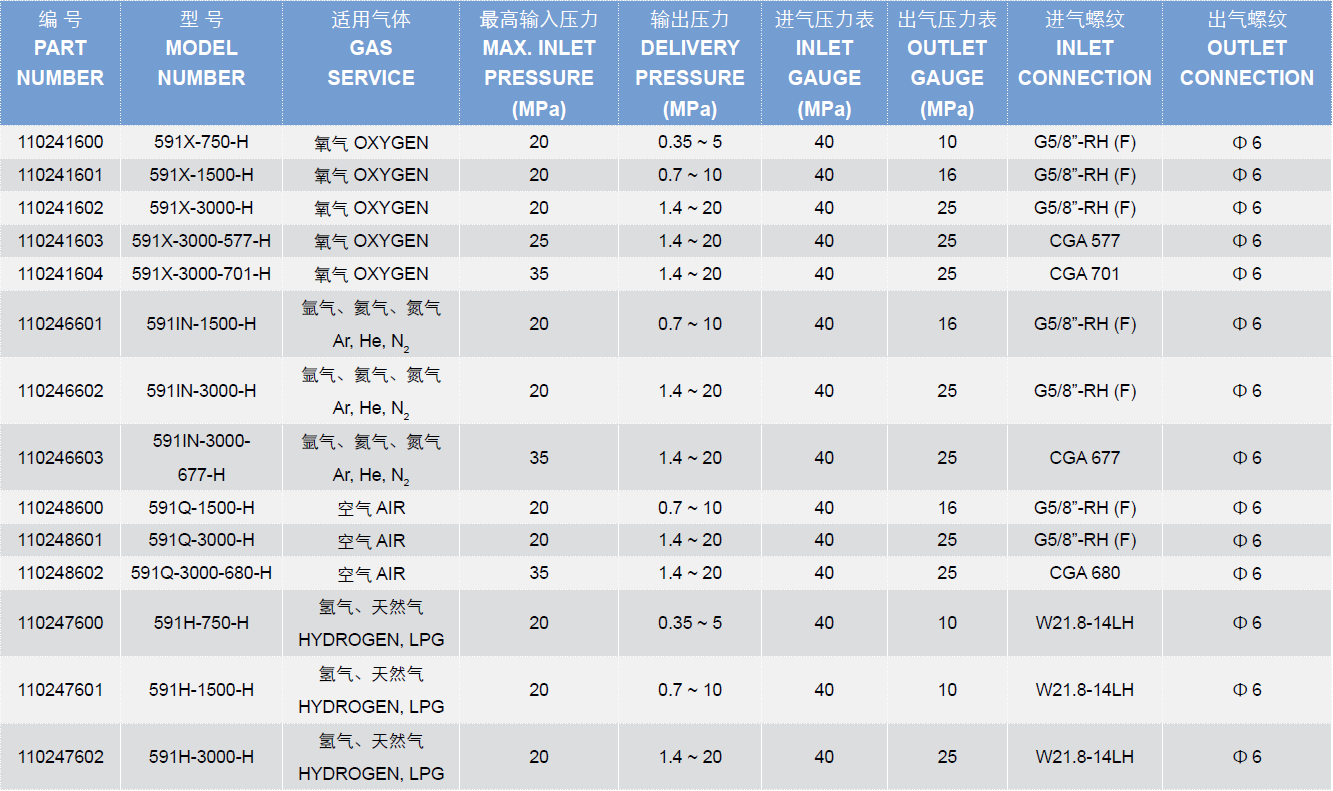The width and height of the screenshot is (1333, 791).
Task: Select the INLET GAUGE header cell
Action: (x=824, y=62)
